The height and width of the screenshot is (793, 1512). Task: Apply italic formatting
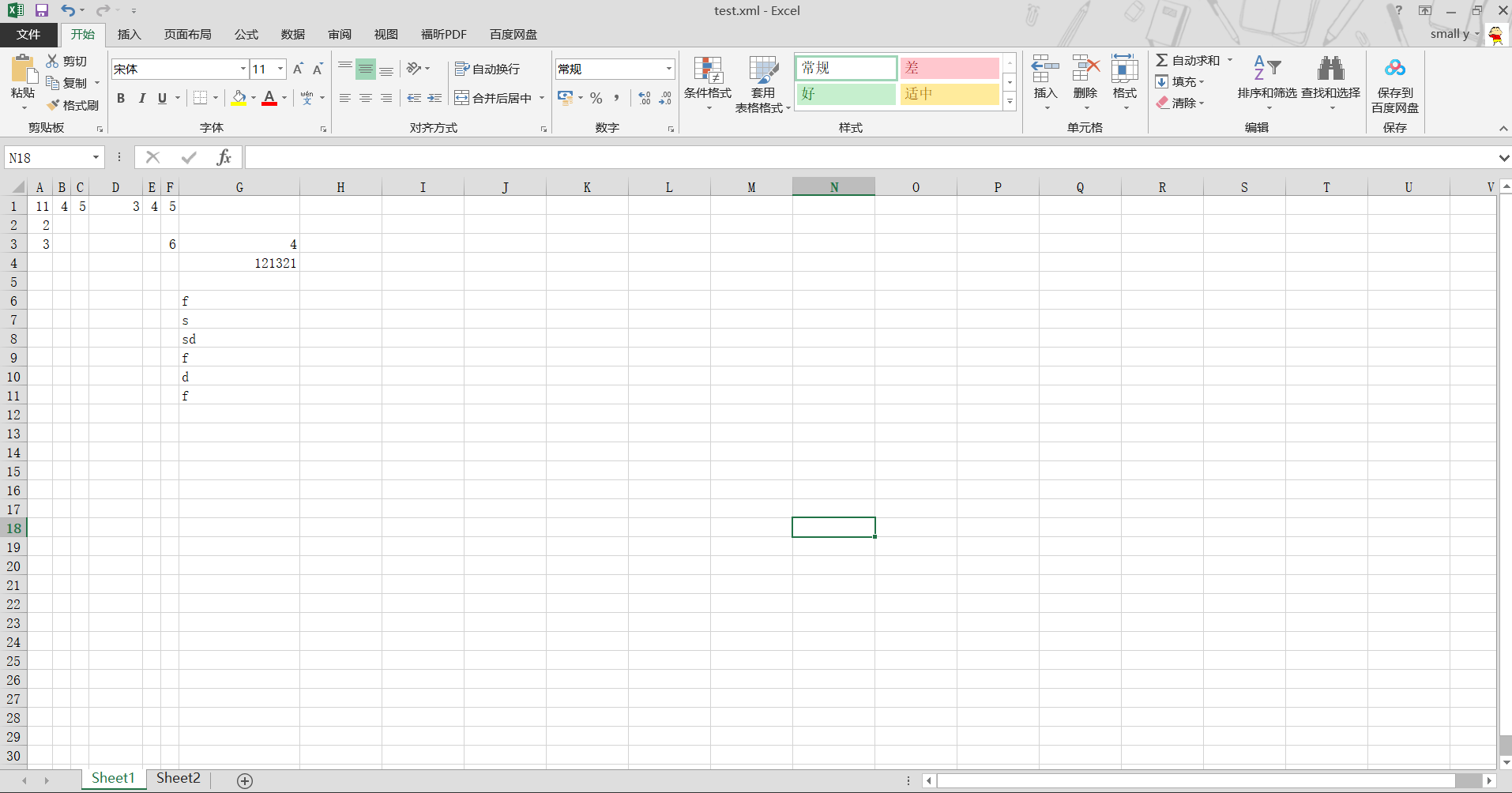tap(141, 98)
